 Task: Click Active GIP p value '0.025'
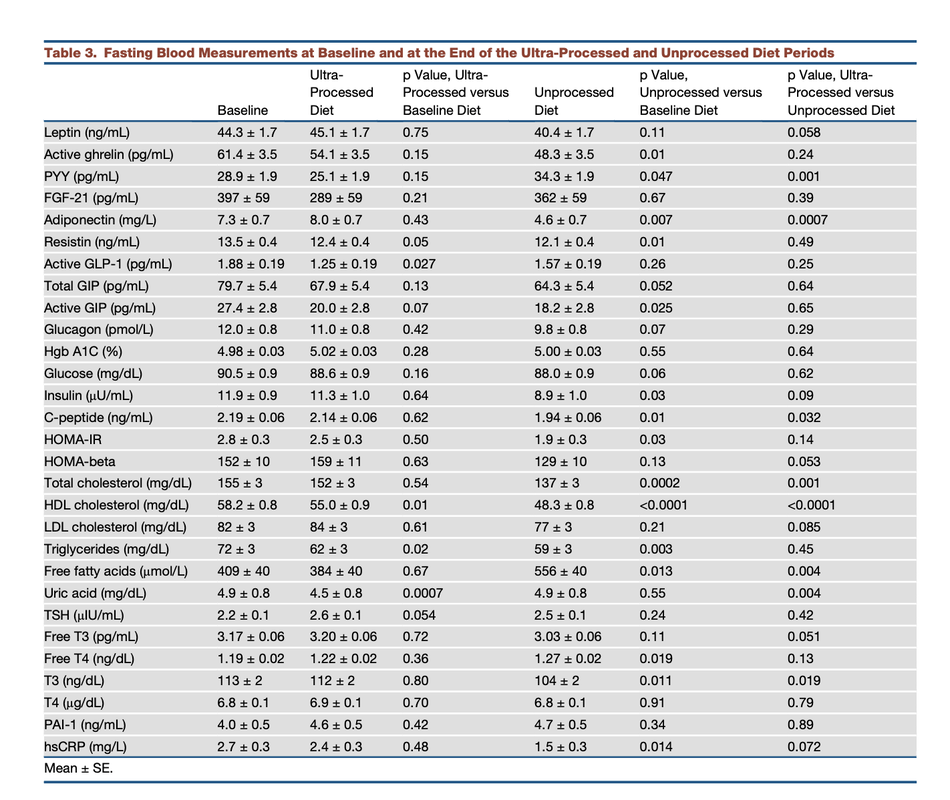coord(656,308)
